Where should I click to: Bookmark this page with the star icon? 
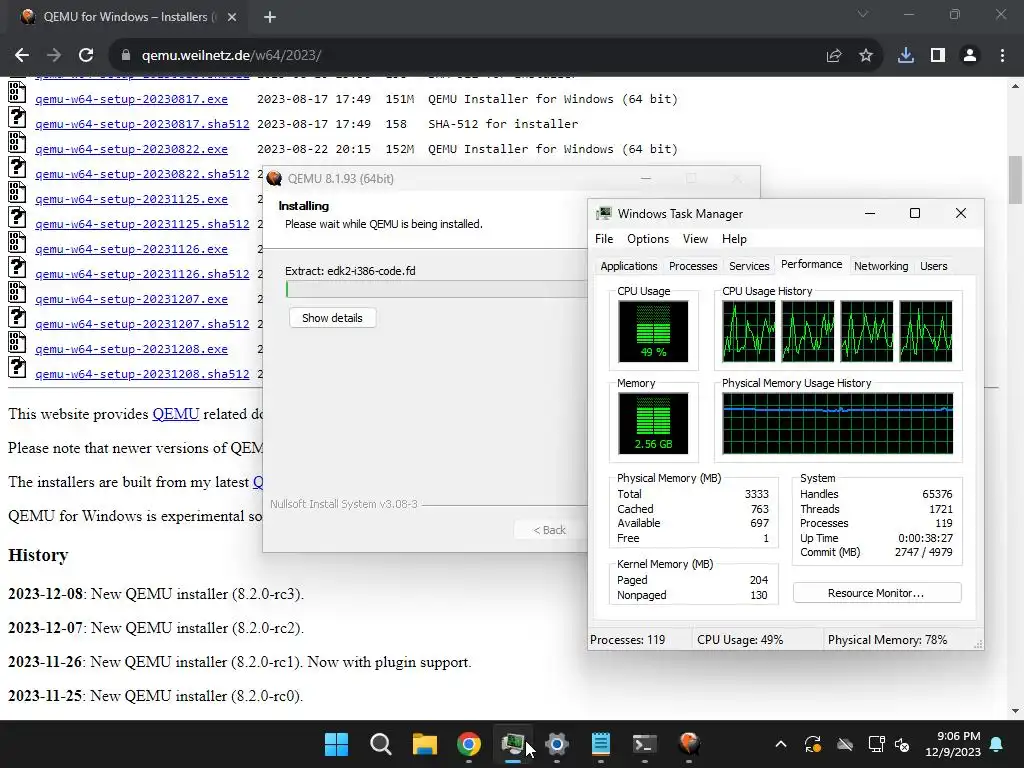click(866, 56)
